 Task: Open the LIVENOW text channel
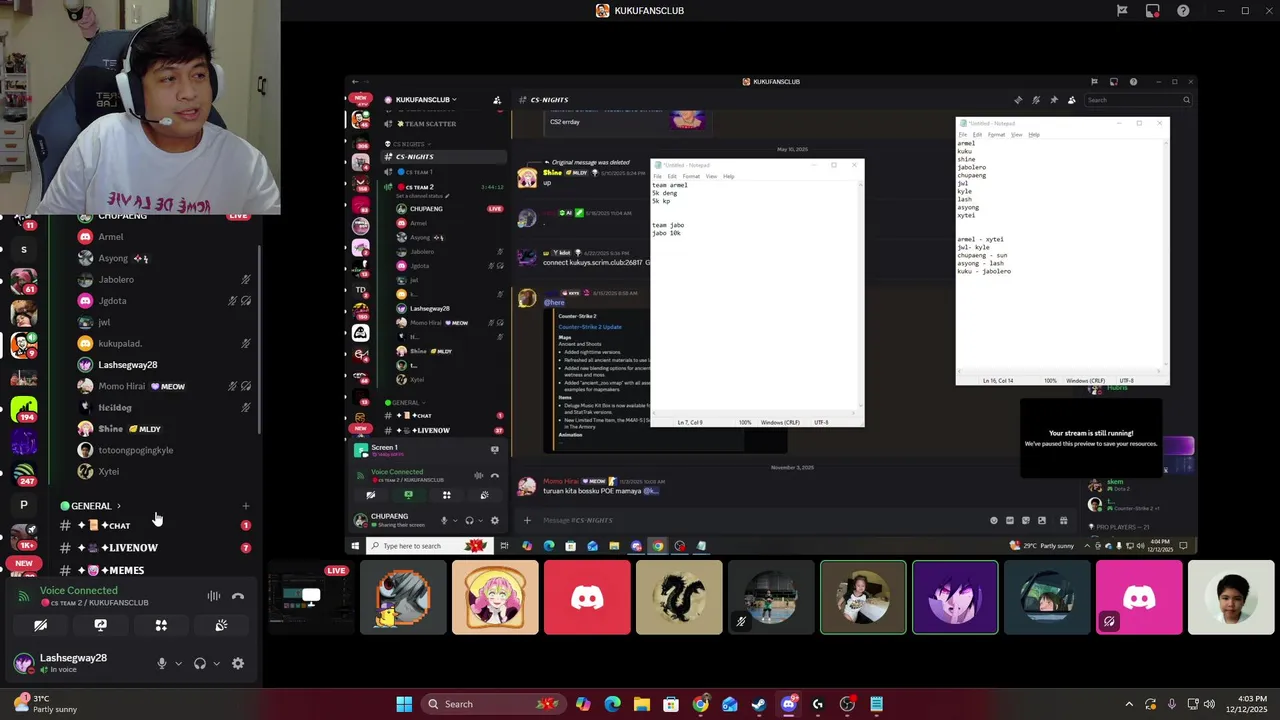155,548
